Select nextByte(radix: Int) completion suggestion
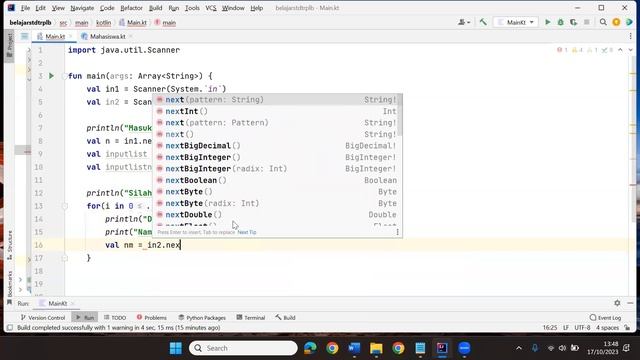Screen dimensions: 640x360 click(276, 203)
